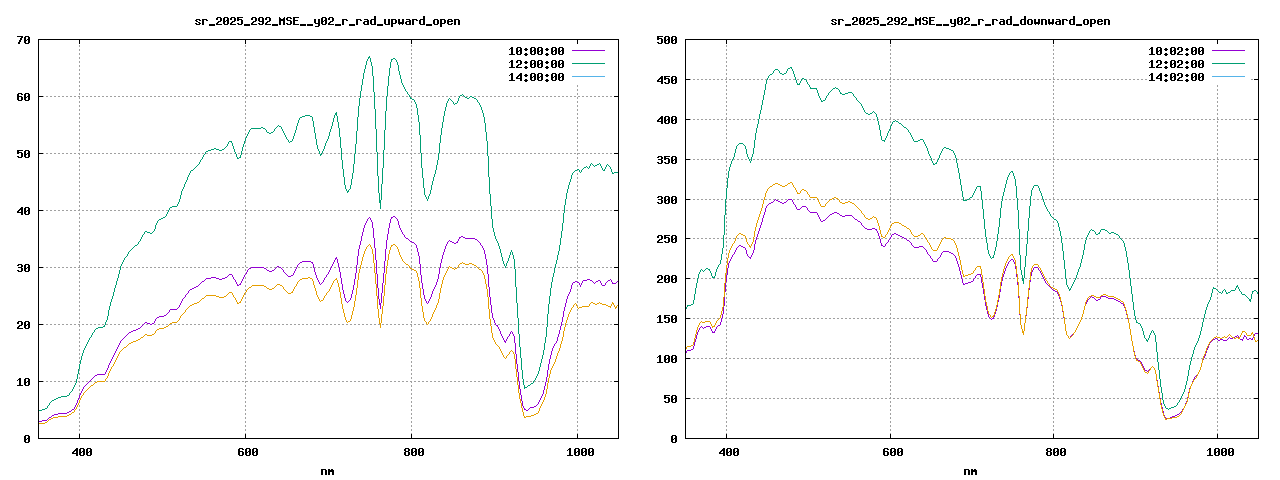Select the 10:02:00 legend label
This screenshot has width=1280, height=480.
(1176, 51)
